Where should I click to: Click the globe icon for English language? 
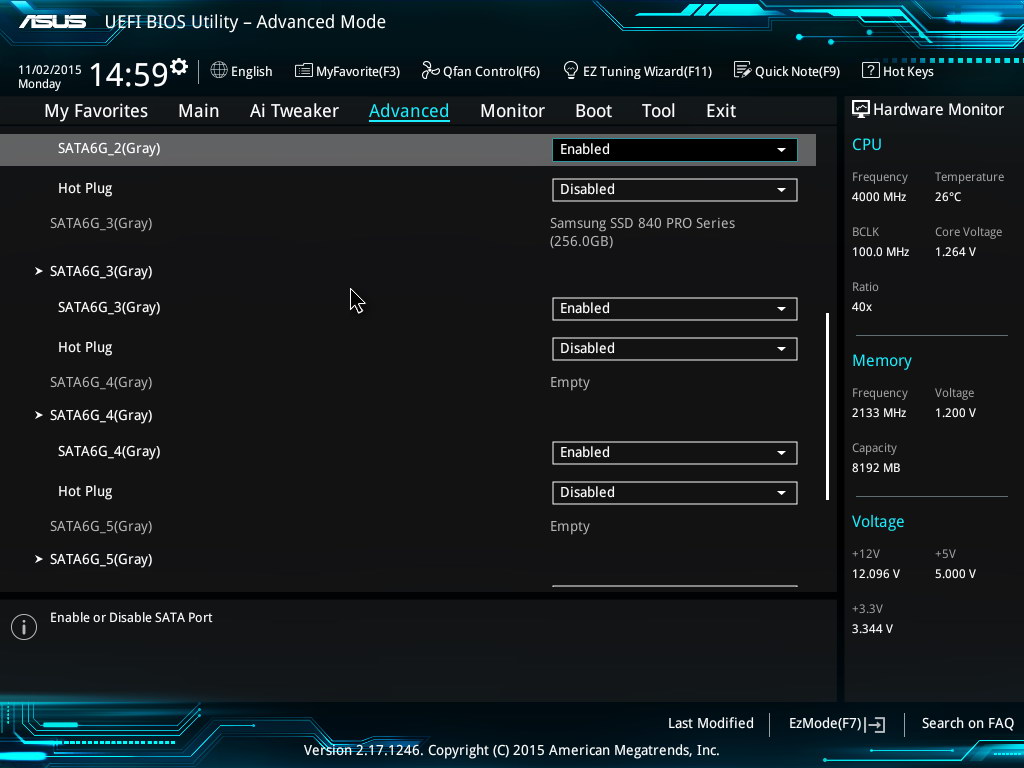219,70
